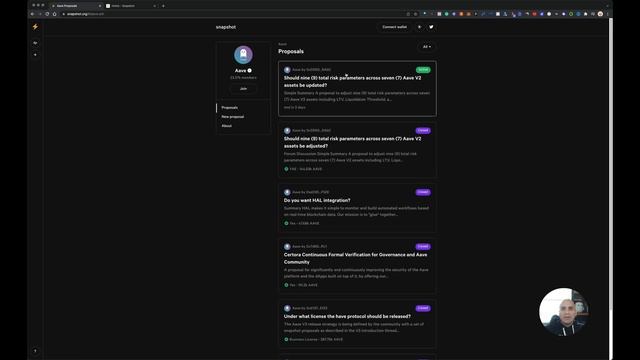Open the Twitter bird icon link
The height and width of the screenshot is (360, 640).
(x=431, y=27)
